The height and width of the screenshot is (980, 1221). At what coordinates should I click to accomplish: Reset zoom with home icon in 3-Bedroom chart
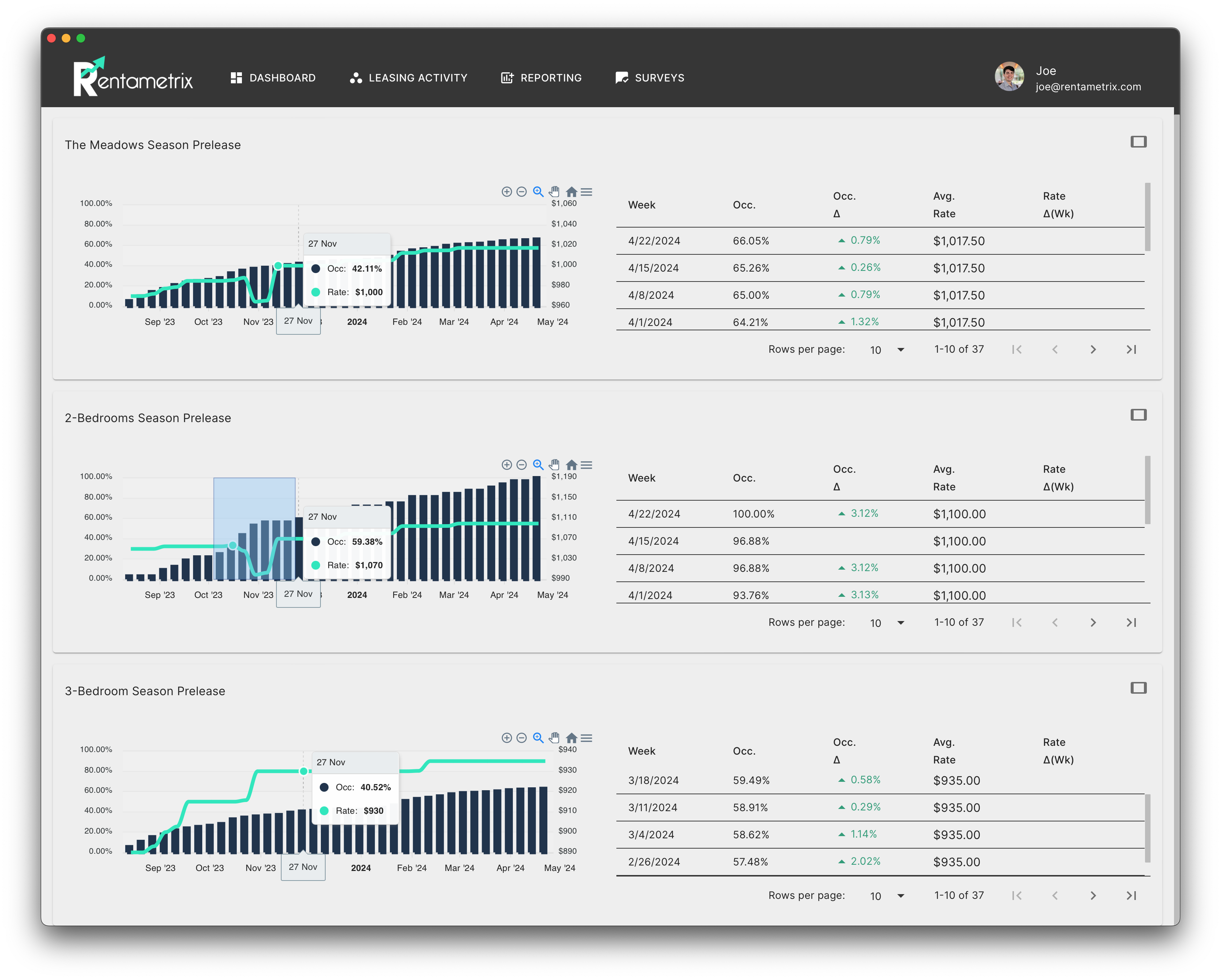(572, 738)
